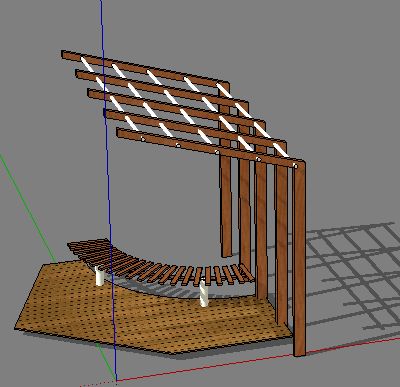Select leftmost rod end cap on front beam
Viewport: 400px width, 387px height.
[x=143, y=139]
